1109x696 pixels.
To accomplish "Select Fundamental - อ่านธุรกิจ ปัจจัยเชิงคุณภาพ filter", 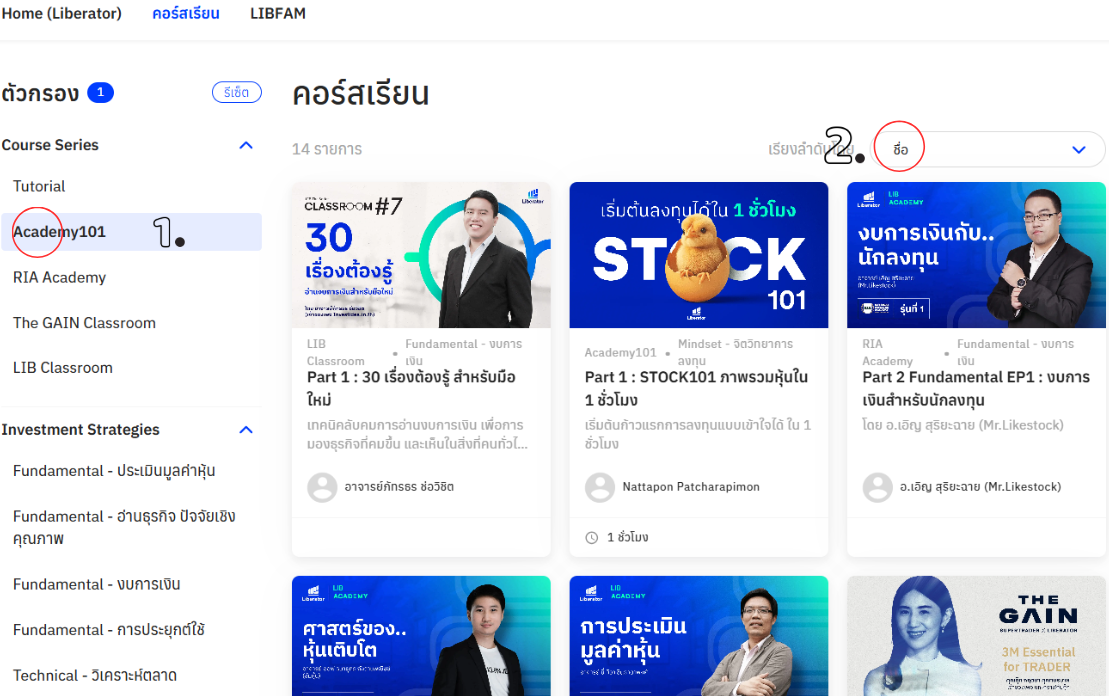I will coord(124,527).
